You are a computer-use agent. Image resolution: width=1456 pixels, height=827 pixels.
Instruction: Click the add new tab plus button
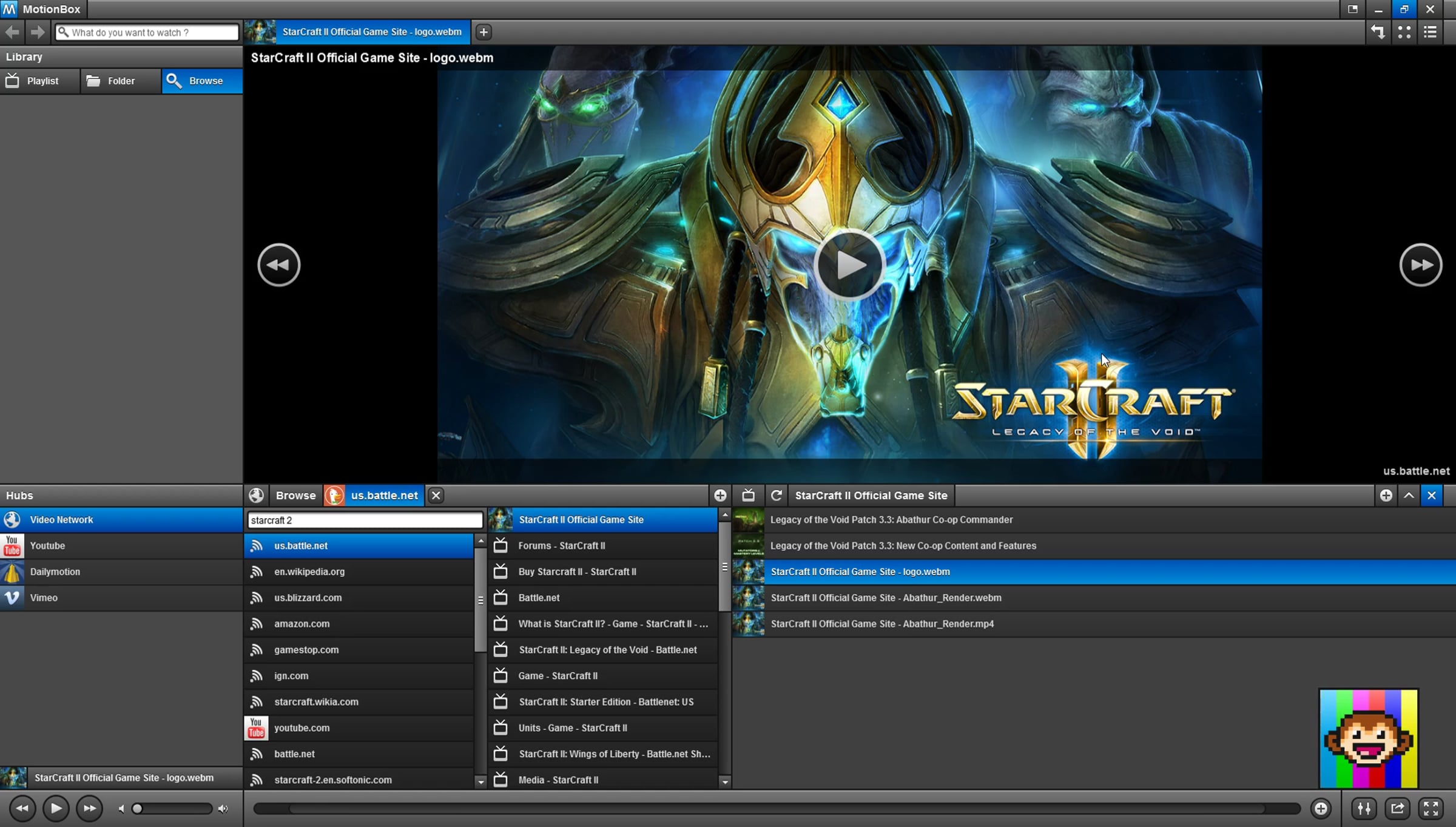coord(483,32)
